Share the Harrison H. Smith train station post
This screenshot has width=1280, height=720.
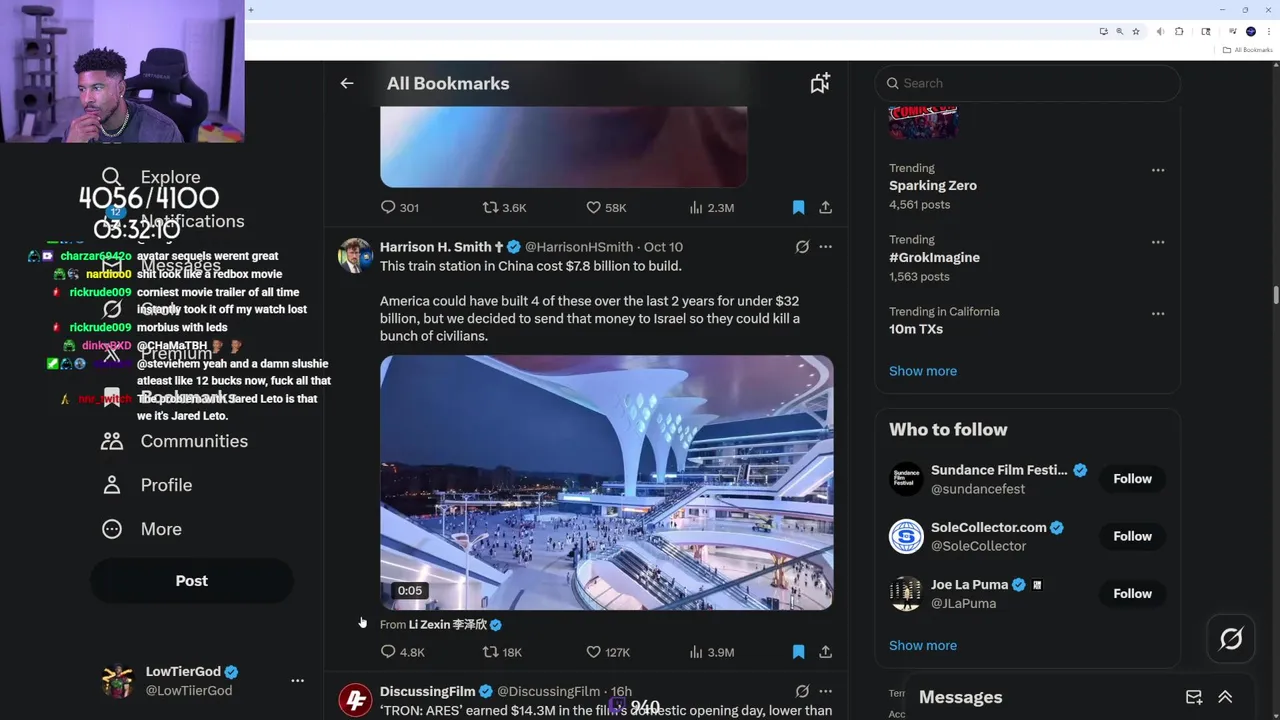pos(825,652)
